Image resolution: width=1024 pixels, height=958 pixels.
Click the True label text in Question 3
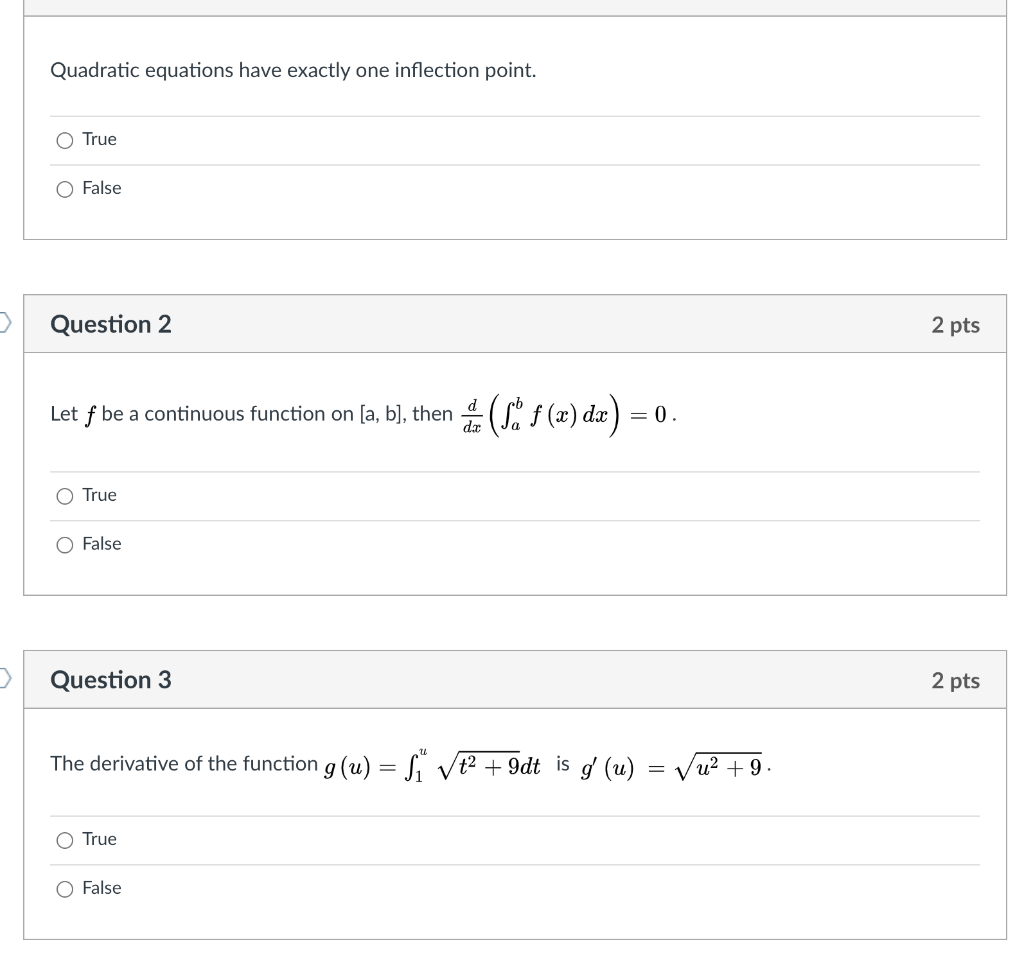tap(100, 840)
